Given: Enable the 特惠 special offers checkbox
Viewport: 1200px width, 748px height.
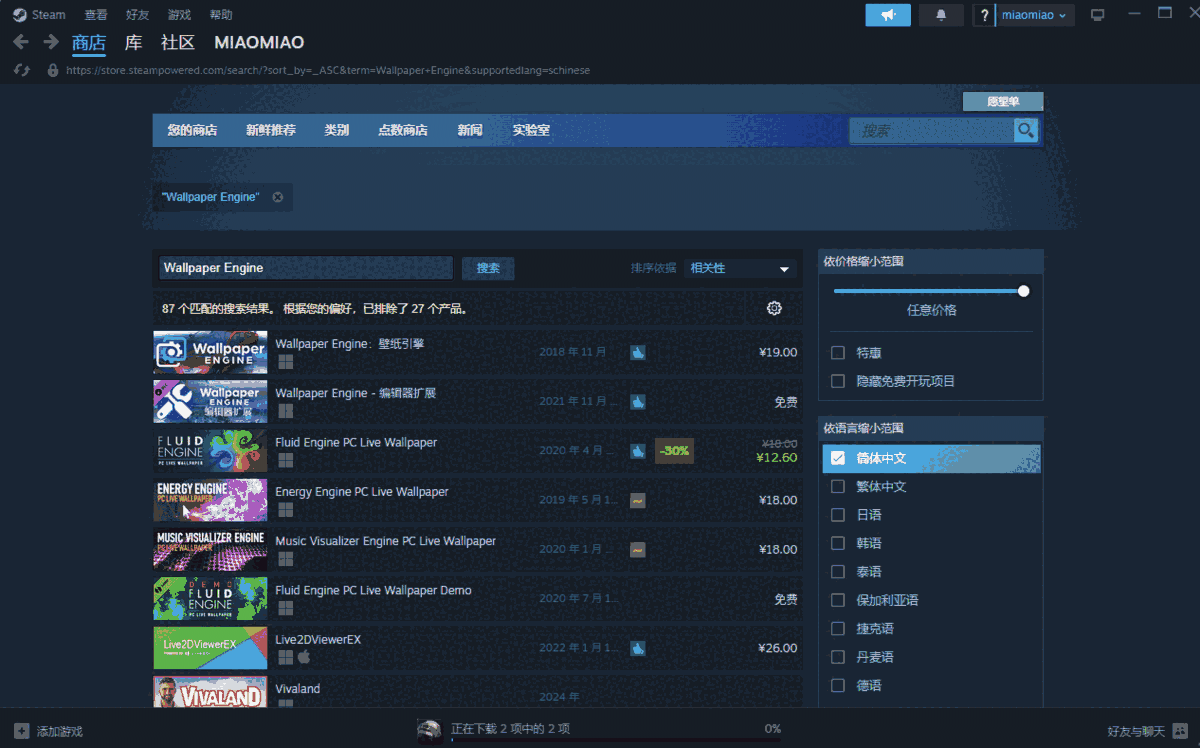Looking at the screenshot, I should pyautogui.click(x=838, y=353).
